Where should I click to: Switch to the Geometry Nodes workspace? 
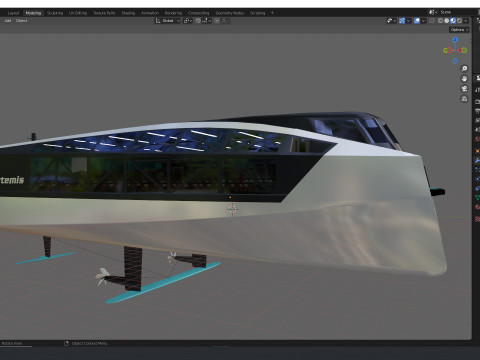(x=230, y=13)
